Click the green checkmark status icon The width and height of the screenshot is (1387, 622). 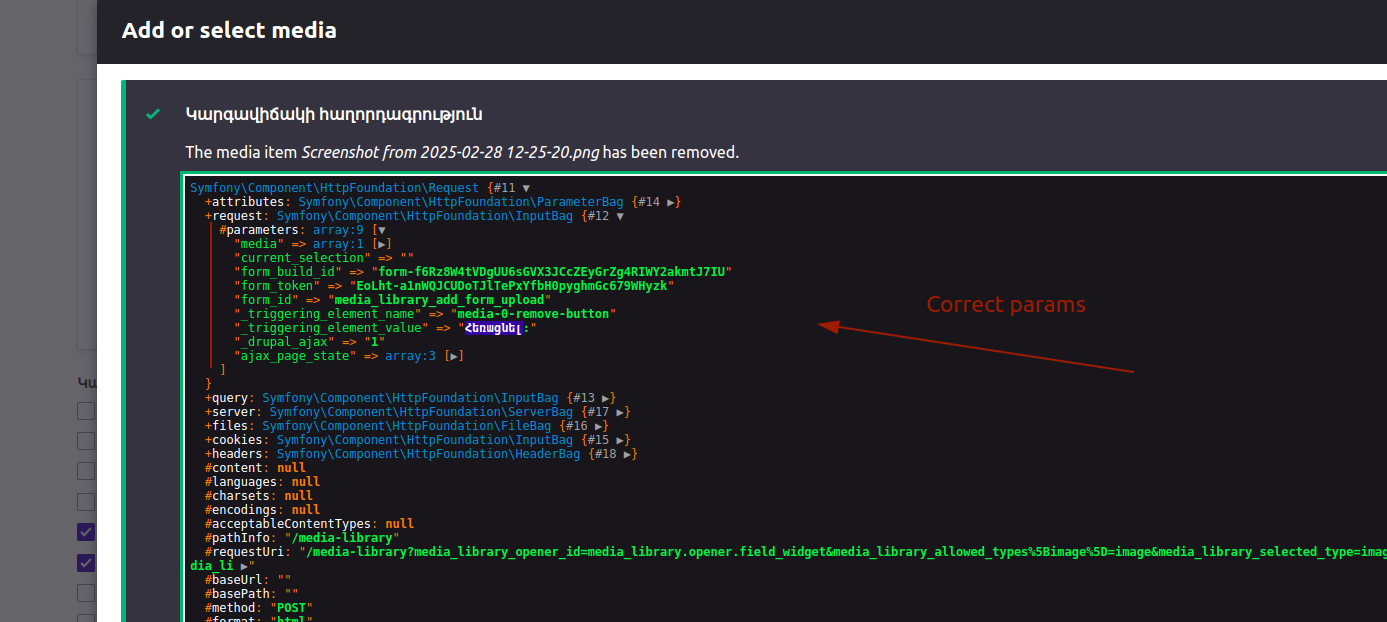153,115
